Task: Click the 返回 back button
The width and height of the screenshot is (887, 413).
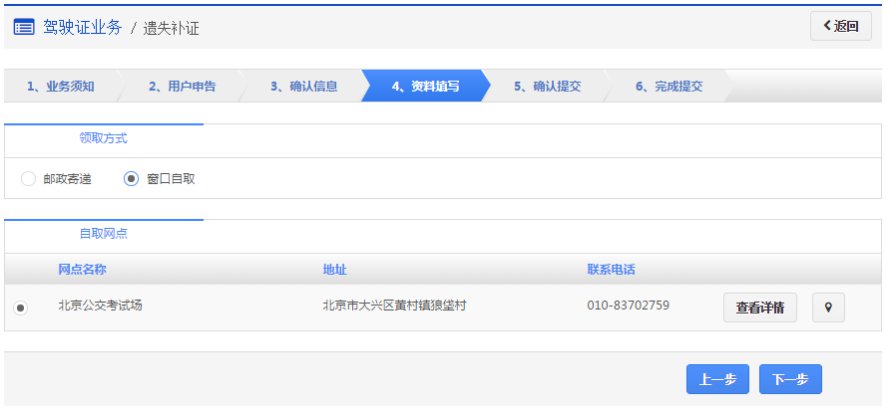Action: click(840, 27)
